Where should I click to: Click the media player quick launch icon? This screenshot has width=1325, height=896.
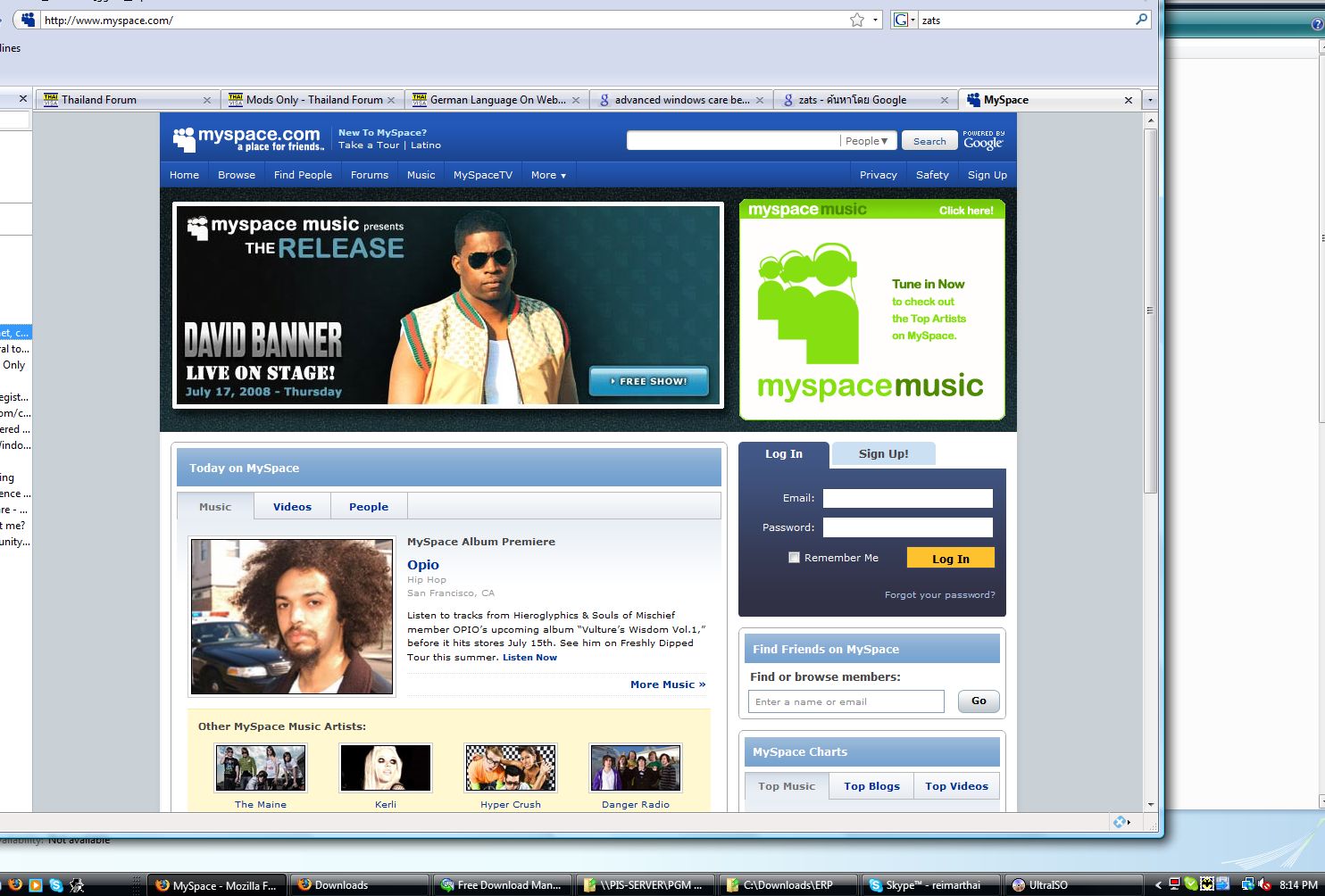[x=36, y=885]
